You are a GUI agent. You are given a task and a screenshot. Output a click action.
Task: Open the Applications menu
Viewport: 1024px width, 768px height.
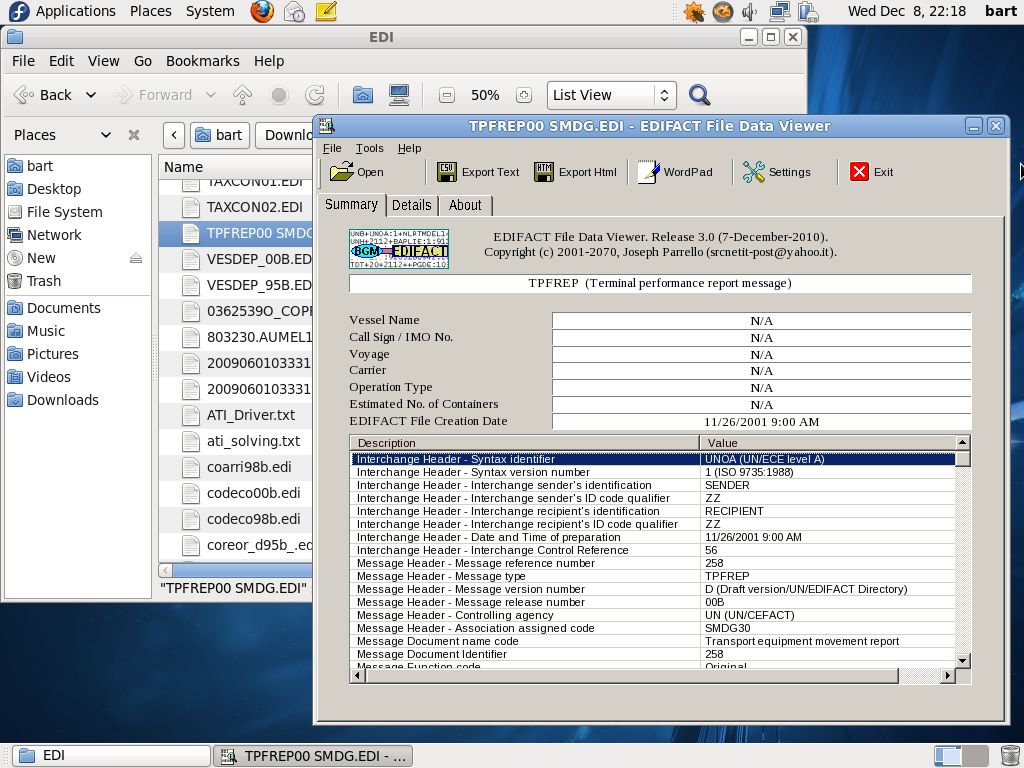click(x=75, y=11)
